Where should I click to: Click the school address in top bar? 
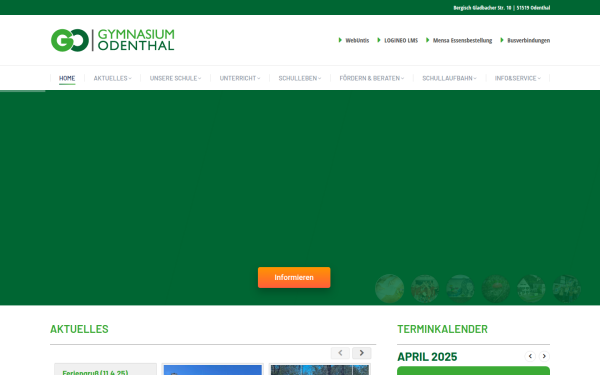coord(502,8)
